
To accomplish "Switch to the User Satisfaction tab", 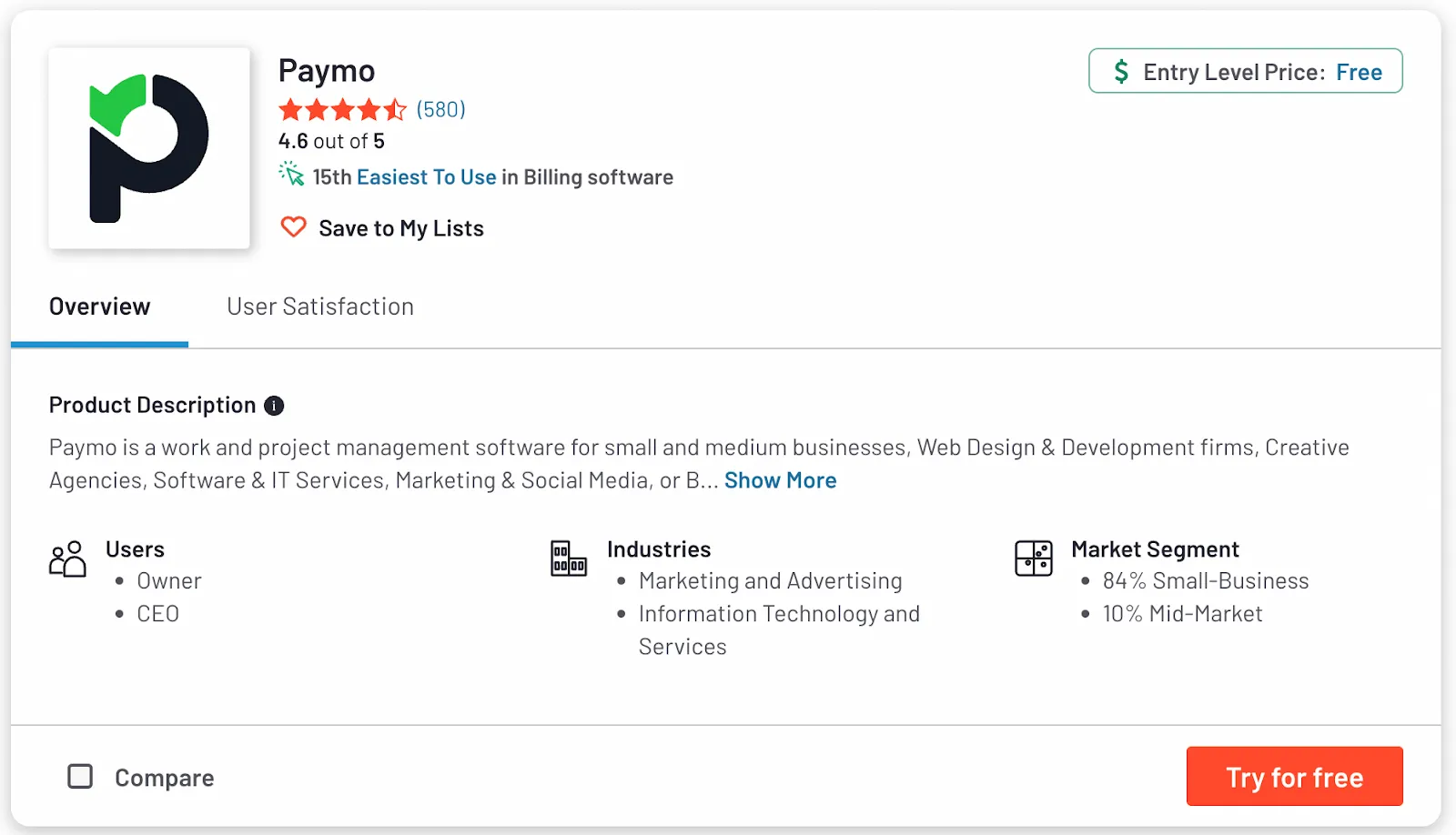I will tap(320, 307).
